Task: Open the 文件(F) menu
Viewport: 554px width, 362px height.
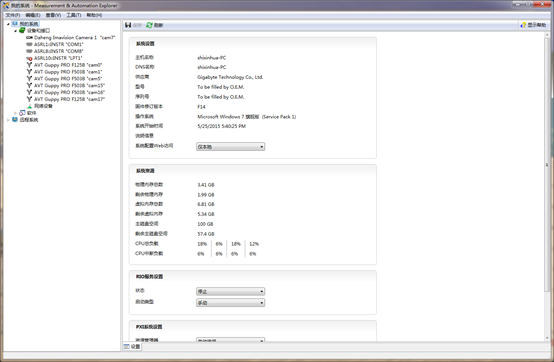Action: 13,15
